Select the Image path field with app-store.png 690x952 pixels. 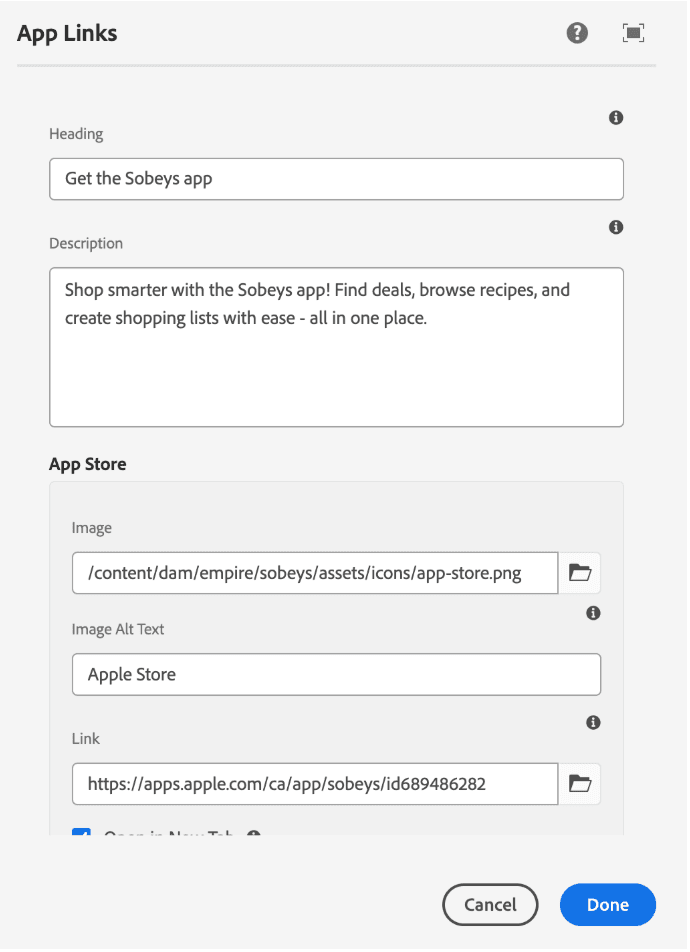click(314, 573)
